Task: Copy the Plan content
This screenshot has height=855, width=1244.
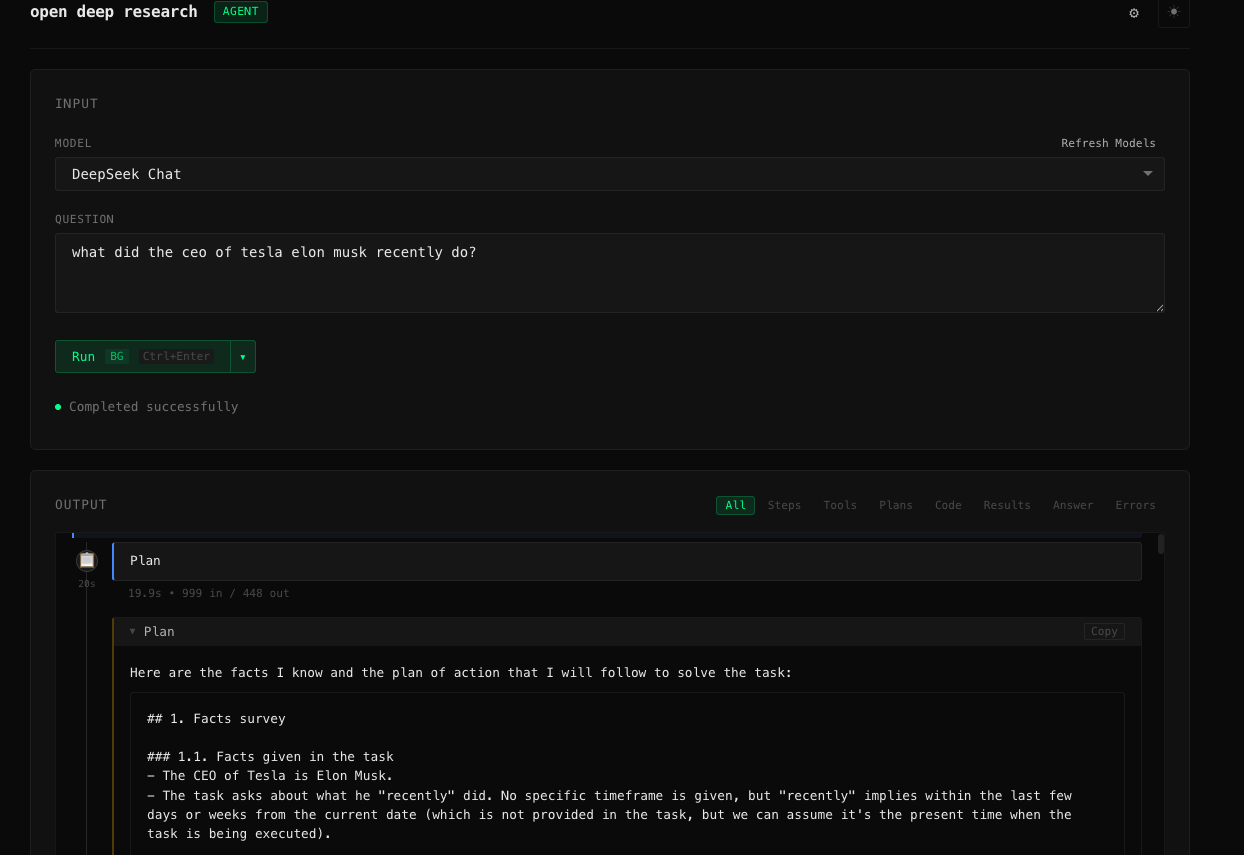Action: (1103, 631)
